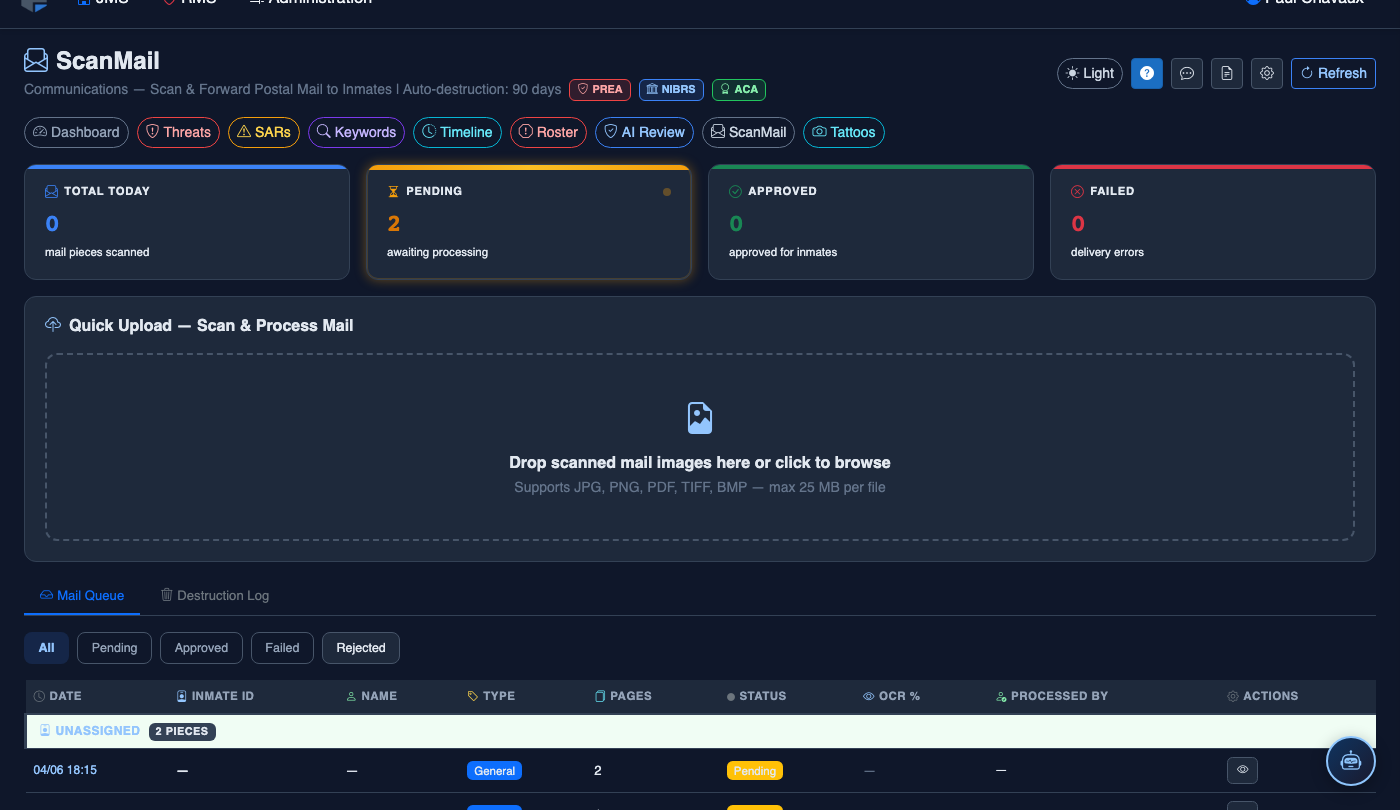Viewport: 1400px width, 810px height.
Task: Click the General type tag on 04/06 row
Action: pos(494,771)
